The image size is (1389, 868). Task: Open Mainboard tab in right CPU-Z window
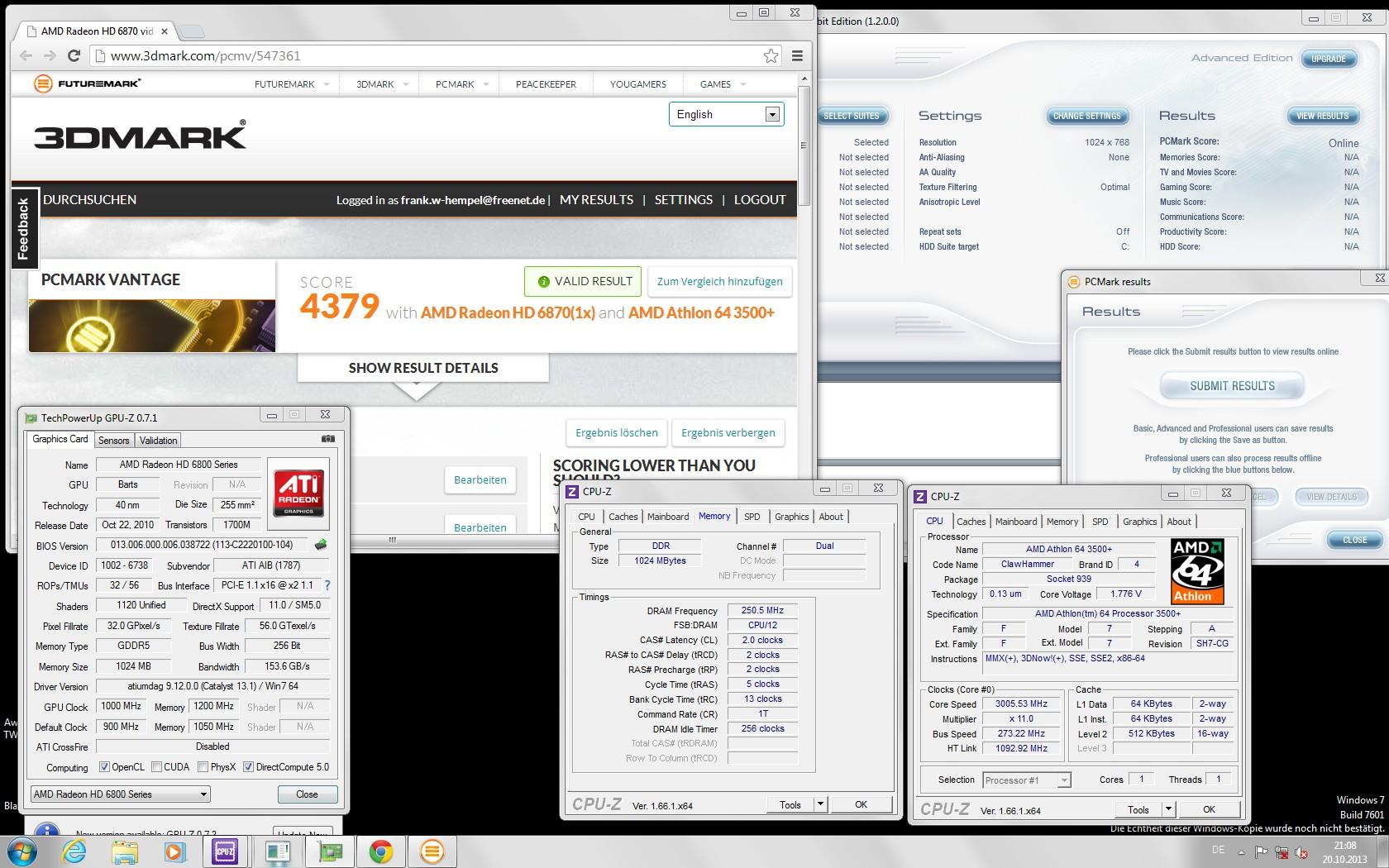[1016, 522]
